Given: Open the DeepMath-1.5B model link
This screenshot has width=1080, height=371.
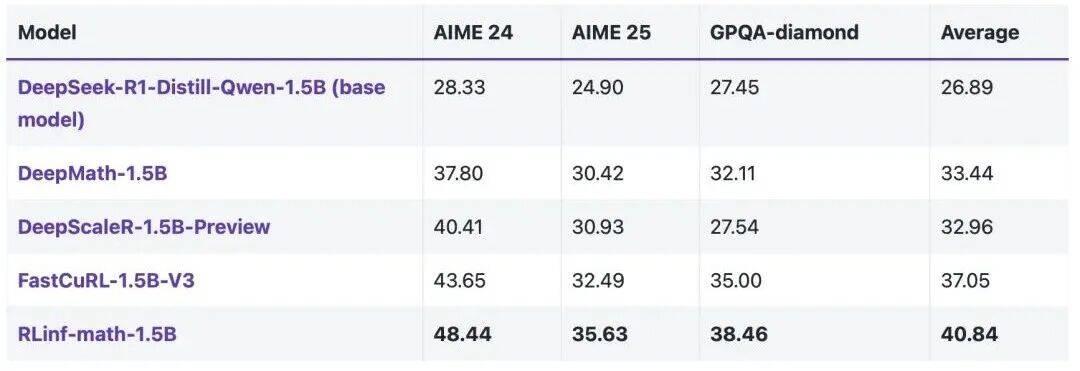Looking at the screenshot, I should tap(92, 173).
